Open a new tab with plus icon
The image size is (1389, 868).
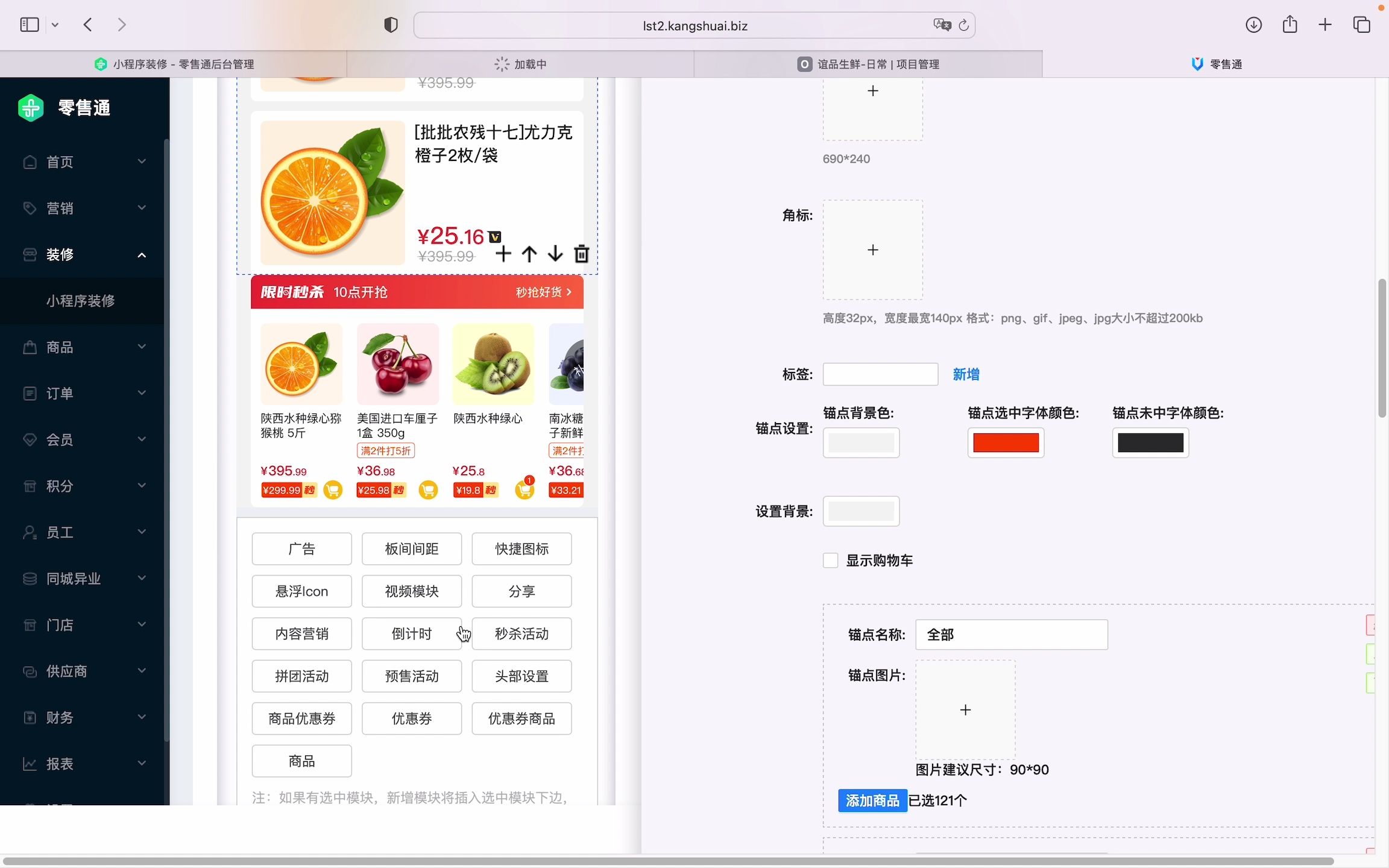point(1325,25)
